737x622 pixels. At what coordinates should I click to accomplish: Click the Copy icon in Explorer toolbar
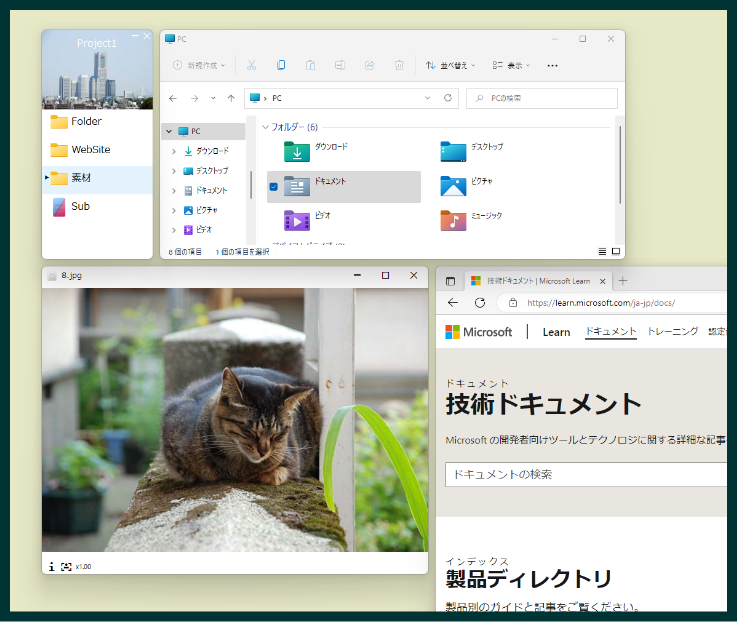(x=281, y=65)
